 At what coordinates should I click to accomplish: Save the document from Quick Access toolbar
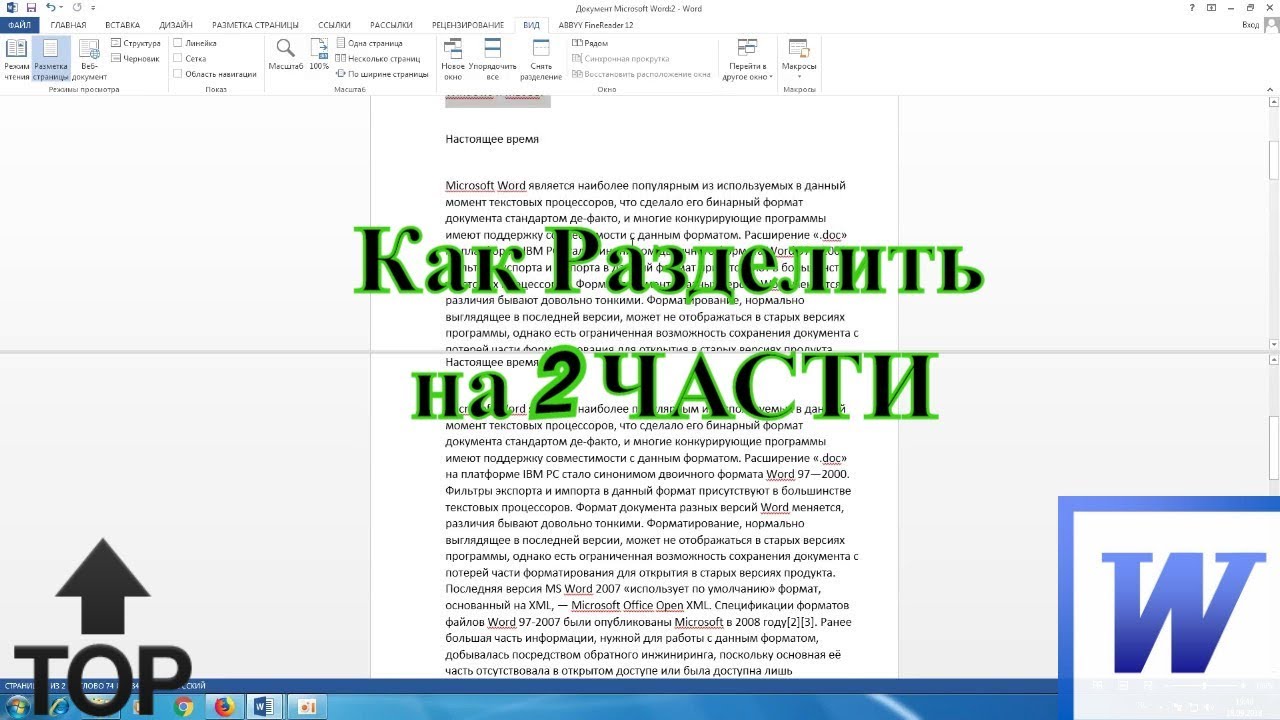31,8
